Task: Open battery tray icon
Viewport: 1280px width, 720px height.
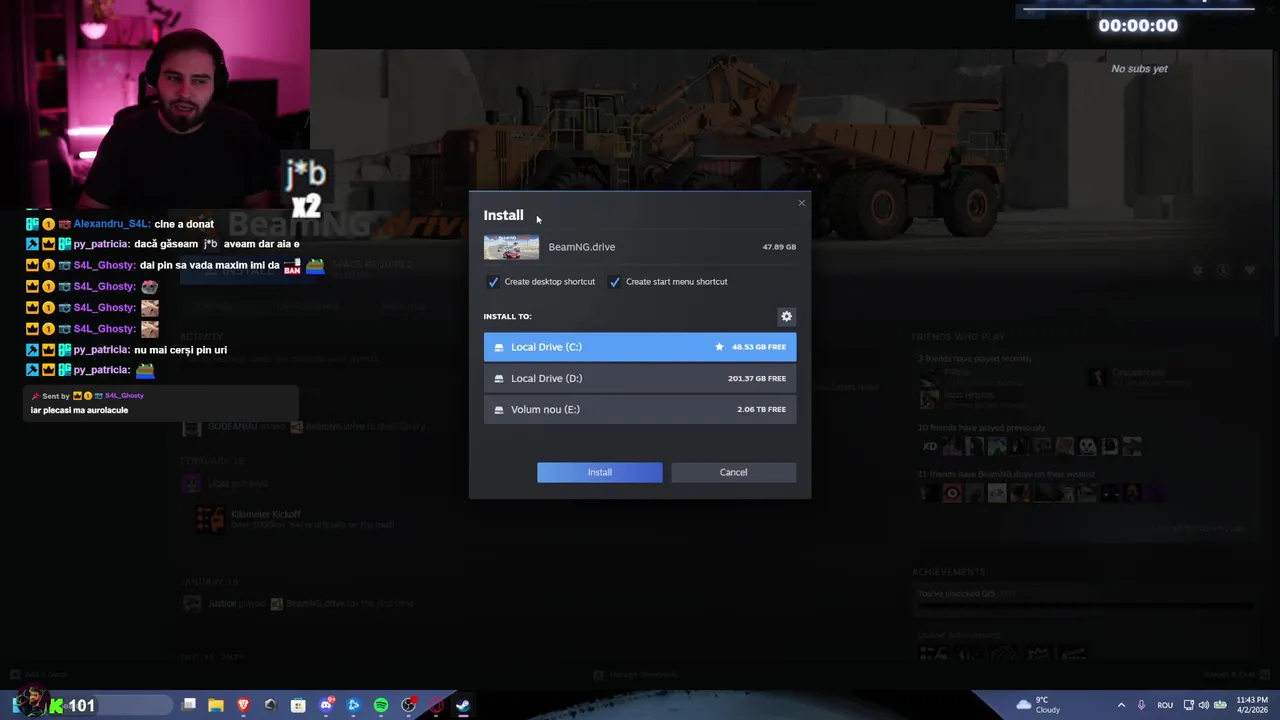Action: [x=1220, y=705]
